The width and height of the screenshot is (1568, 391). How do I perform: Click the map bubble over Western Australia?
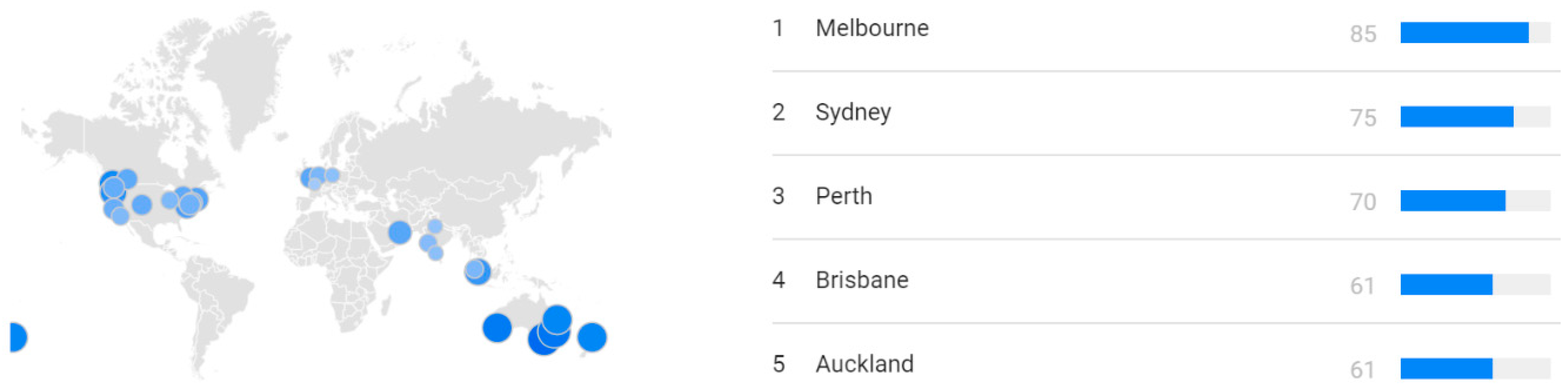497,328
